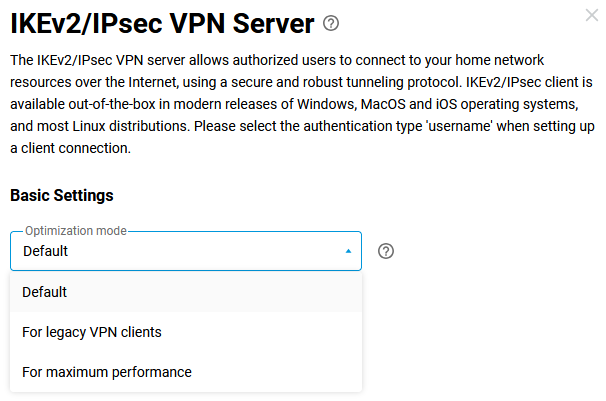Close the IKEv2/IPsec VPN Server panel
This screenshot has width=606, height=401.
tap(591, 15)
